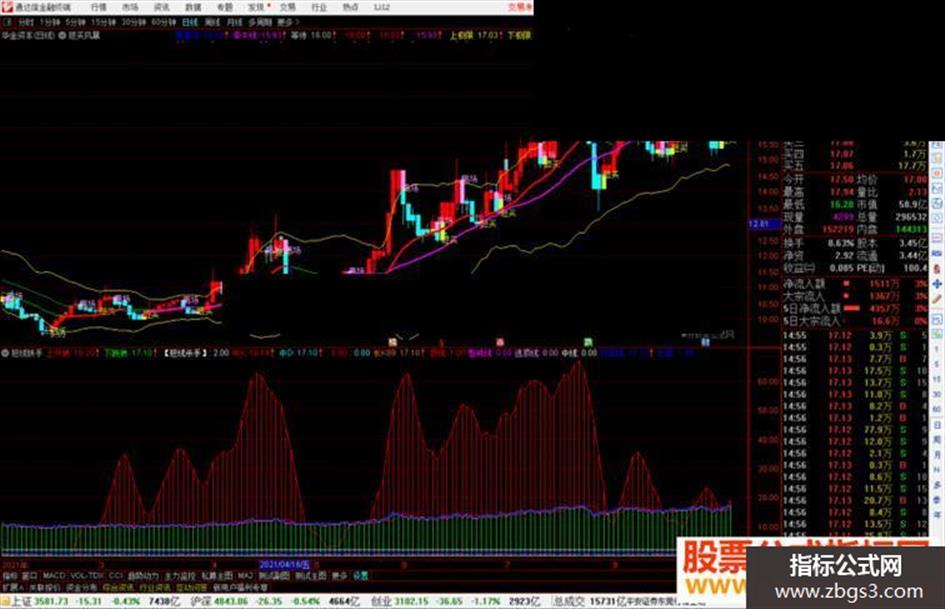Open the 行业 menu

319,7
